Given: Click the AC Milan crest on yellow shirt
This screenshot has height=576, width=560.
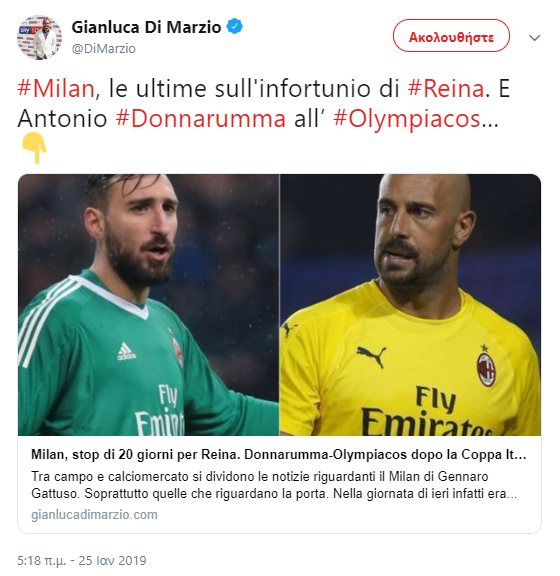Looking at the screenshot, I should 486,366.
